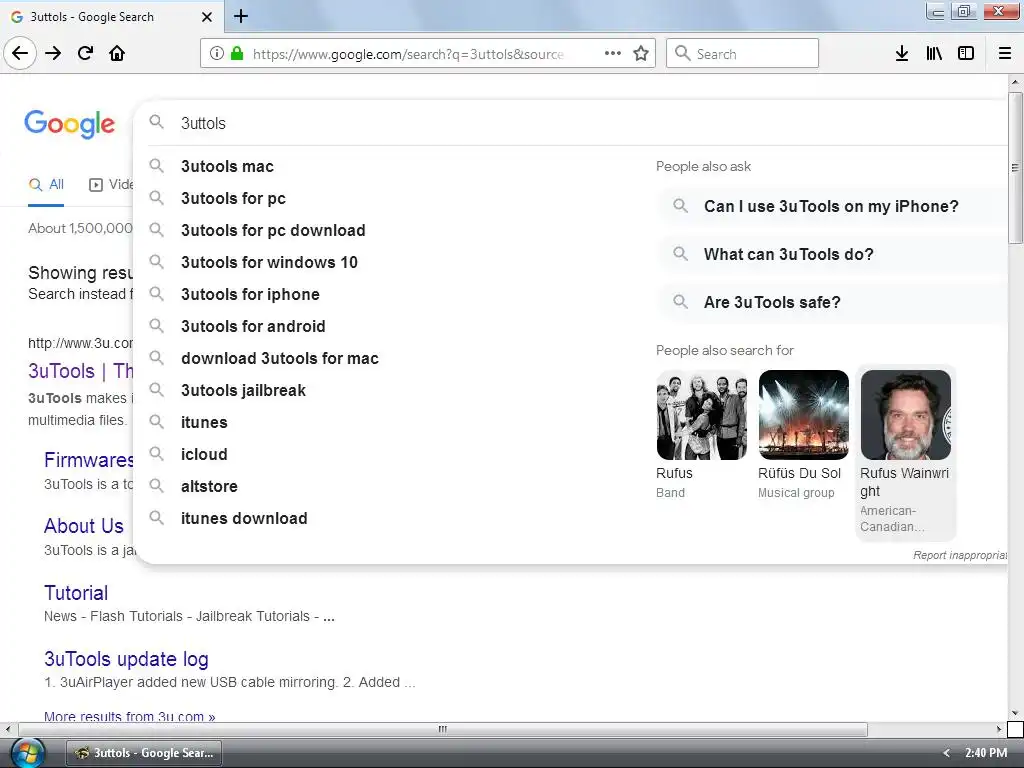
Task: Select the All search tab
Action: click(x=46, y=185)
